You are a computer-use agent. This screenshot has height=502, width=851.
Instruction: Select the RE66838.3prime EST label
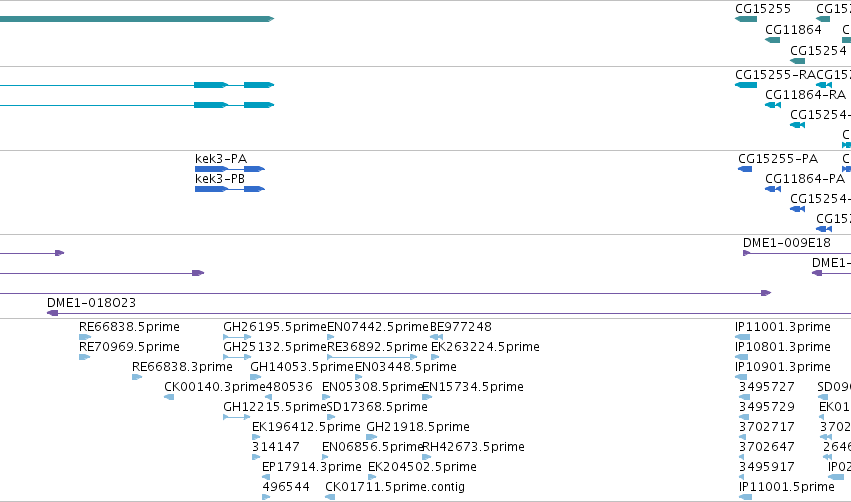[x=182, y=367]
